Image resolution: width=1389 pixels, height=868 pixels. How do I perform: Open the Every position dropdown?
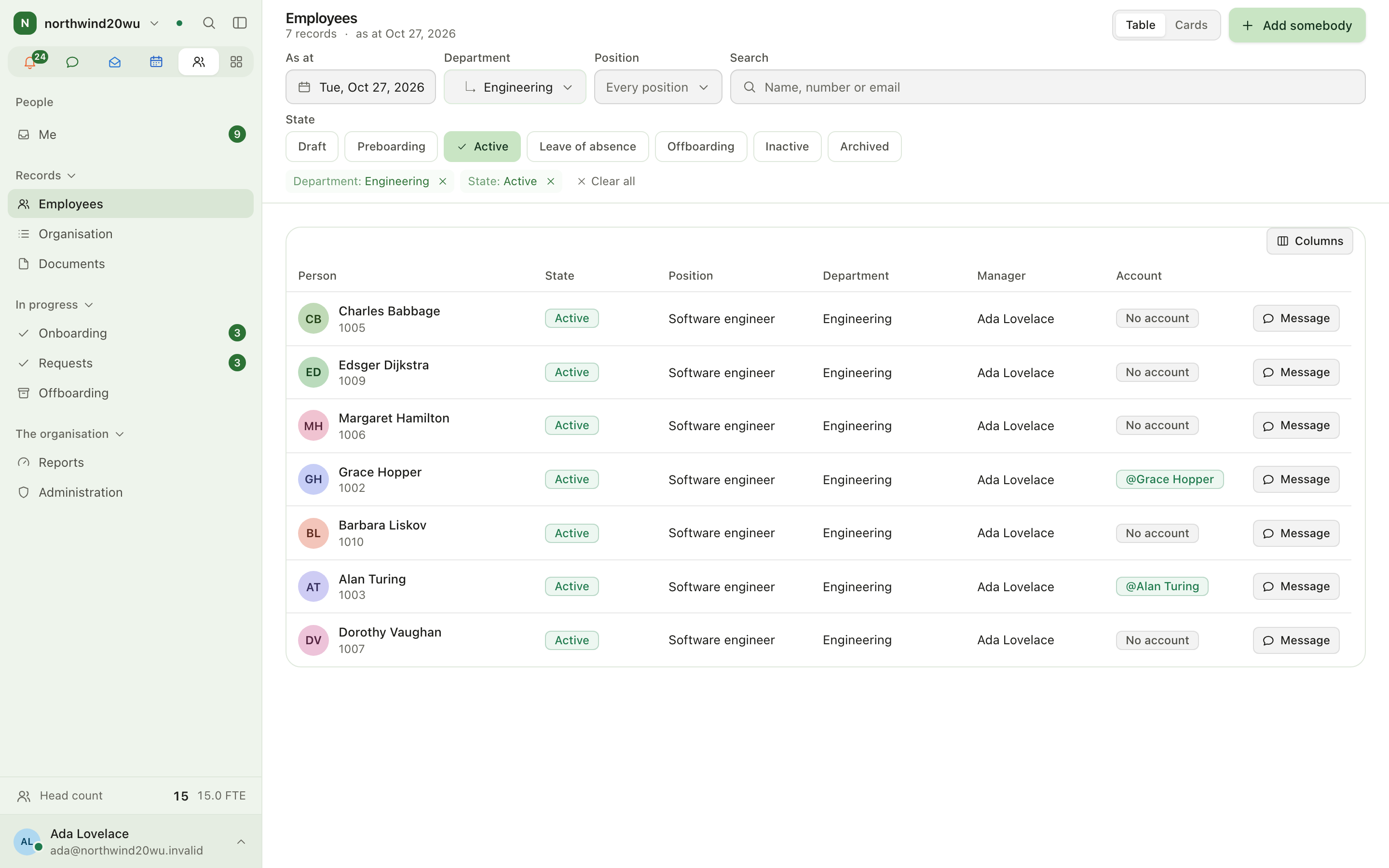(658, 87)
